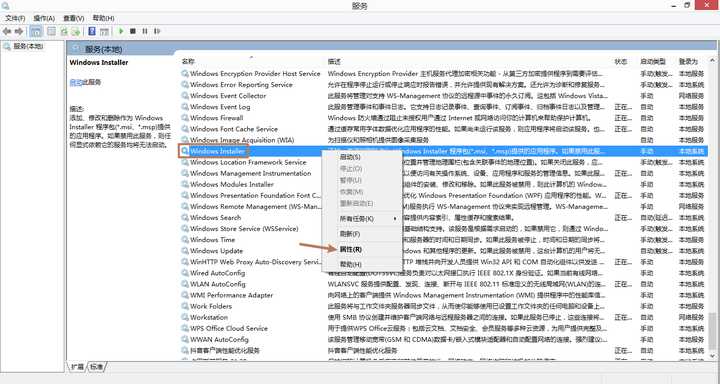The height and width of the screenshot is (384, 720).
Task: Open the 文件(F) menu
Action: pos(15,18)
